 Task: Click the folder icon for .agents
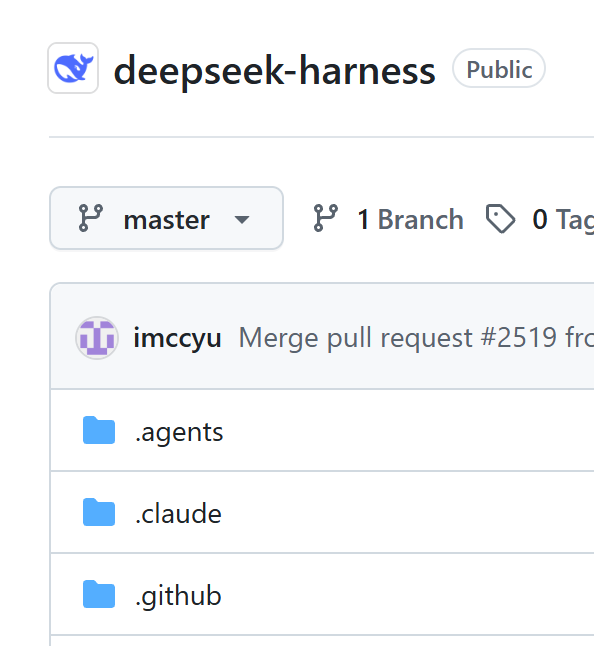pos(99,431)
